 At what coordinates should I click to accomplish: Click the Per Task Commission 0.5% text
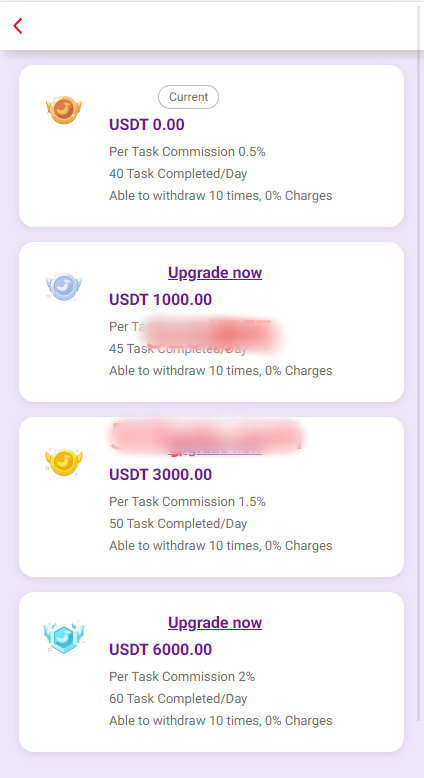187,152
